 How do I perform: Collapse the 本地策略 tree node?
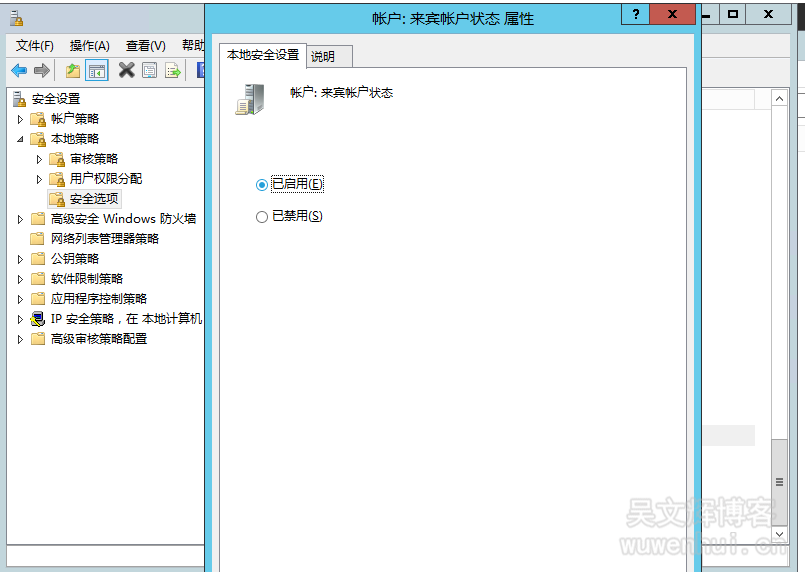point(20,139)
